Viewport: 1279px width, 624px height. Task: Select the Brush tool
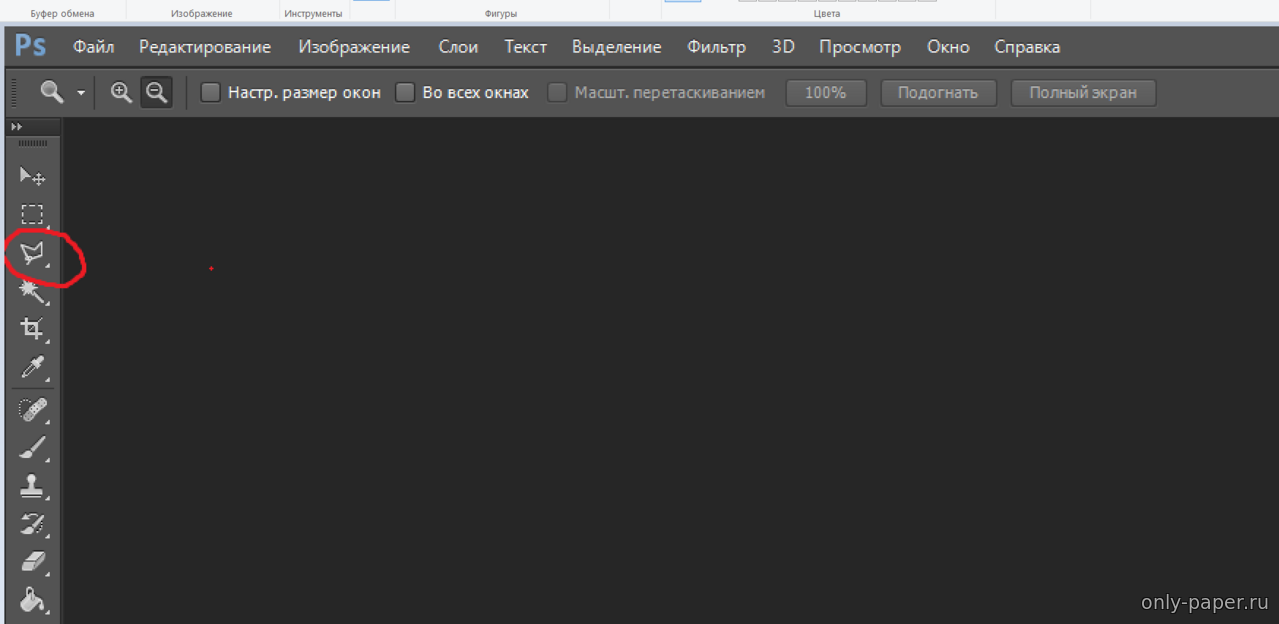tap(32, 447)
